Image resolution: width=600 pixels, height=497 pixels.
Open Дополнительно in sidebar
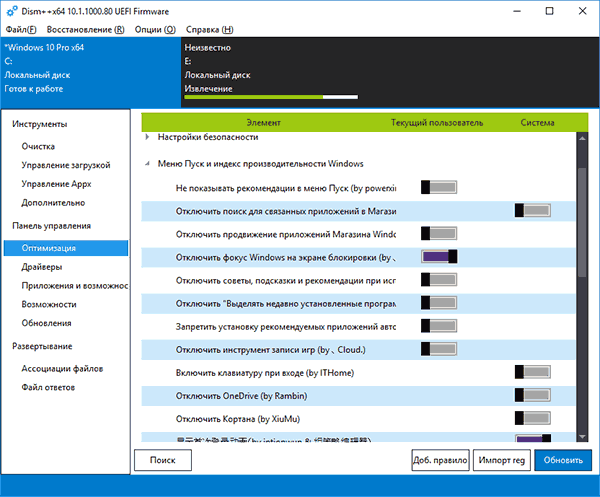click(x=53, y=202)
